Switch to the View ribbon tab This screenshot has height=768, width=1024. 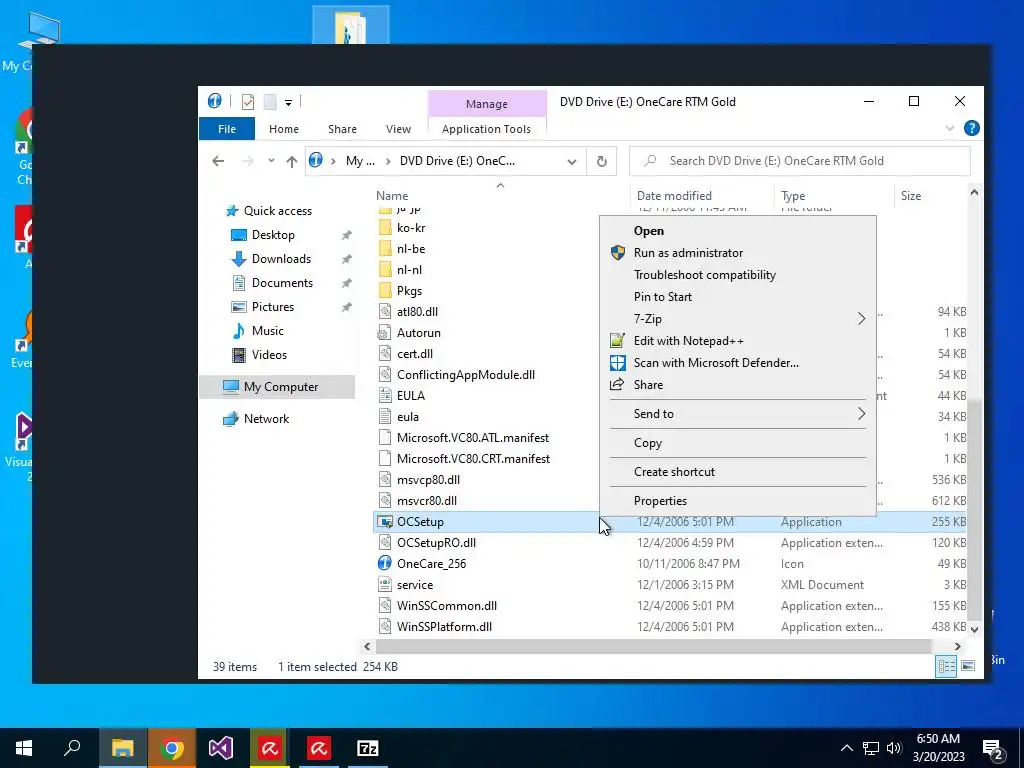click(x=398, y=129)
